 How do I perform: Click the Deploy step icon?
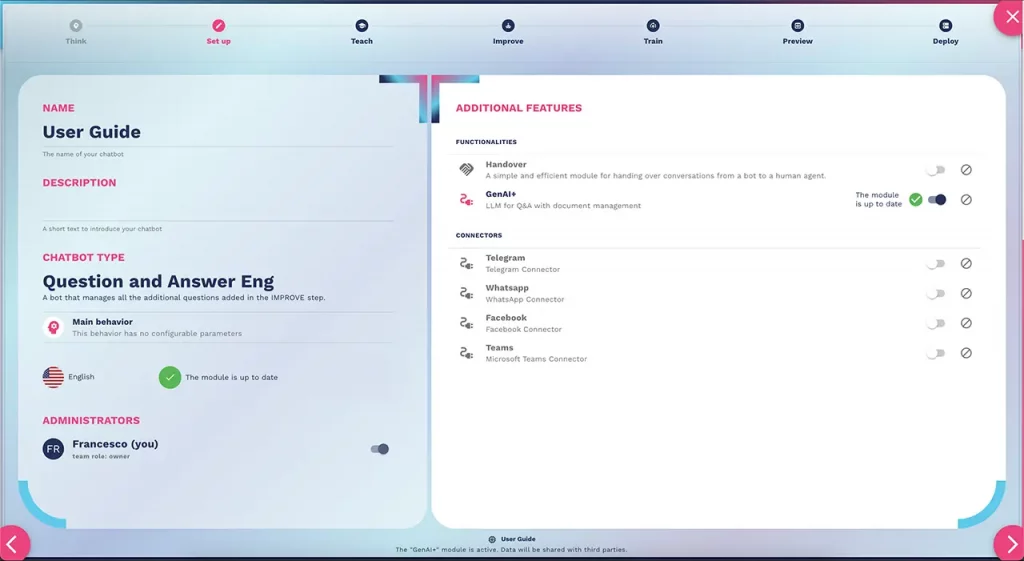click(x=945, y=25)
